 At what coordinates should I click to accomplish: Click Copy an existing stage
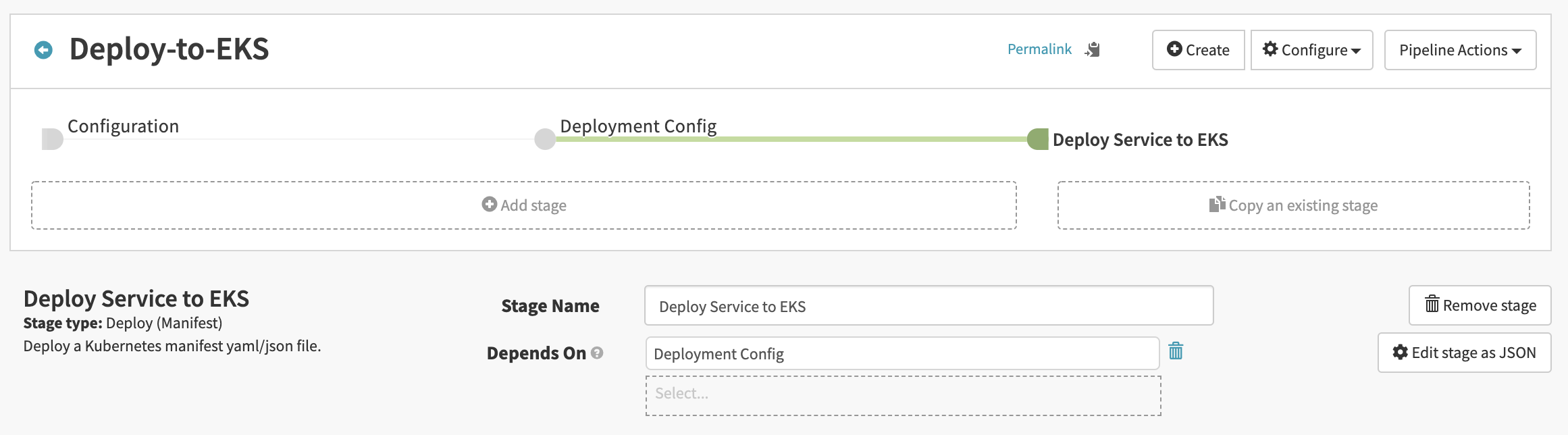tap(1293, 205)
